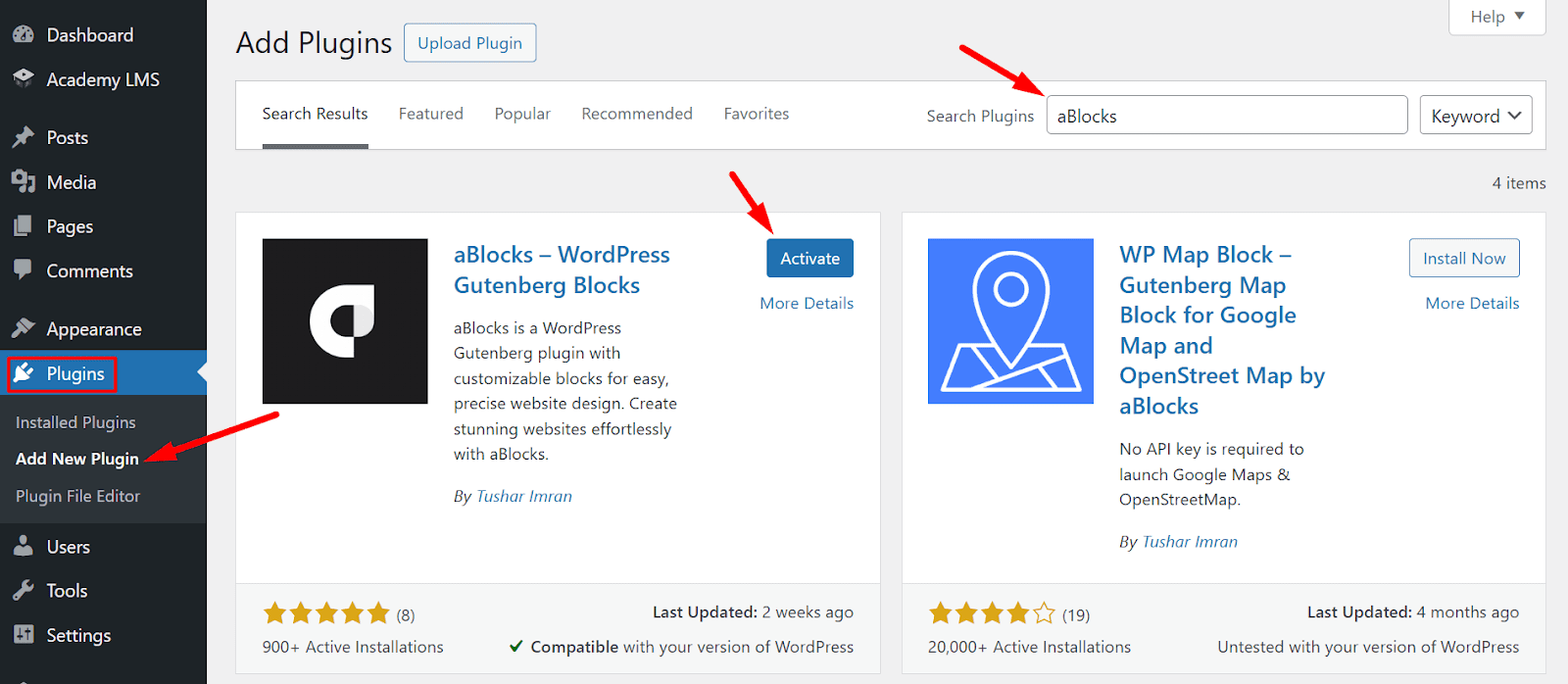This screenshot has width=1568, height=684.
Task: Click the Posts pin icon
Action: click(x=24, y=137)
